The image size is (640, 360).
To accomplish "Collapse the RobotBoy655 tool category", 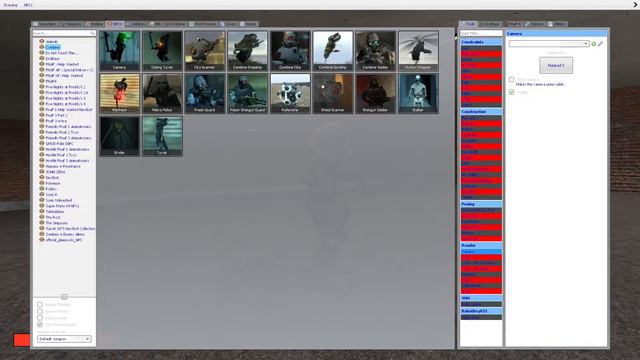I will click(x=481, y=311).
